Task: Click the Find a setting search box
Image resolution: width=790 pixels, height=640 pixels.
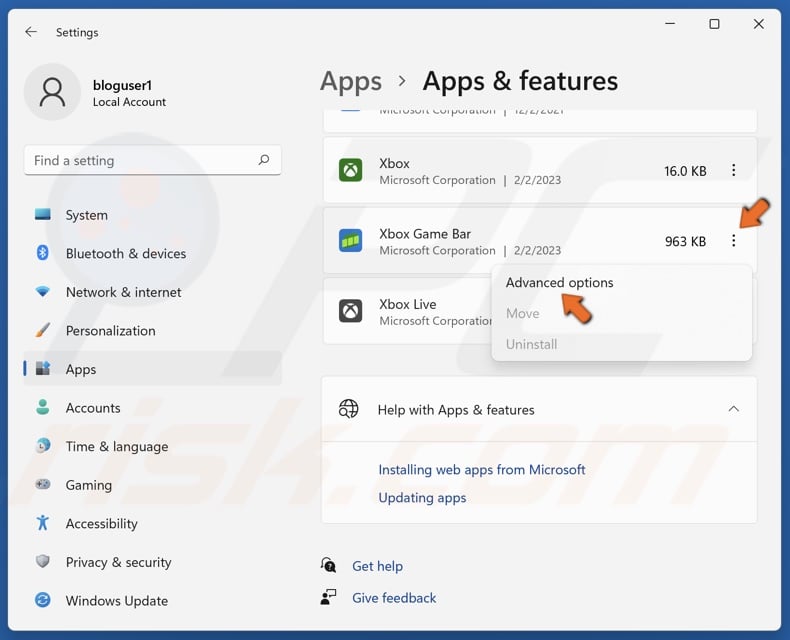Action: [140, 160]
